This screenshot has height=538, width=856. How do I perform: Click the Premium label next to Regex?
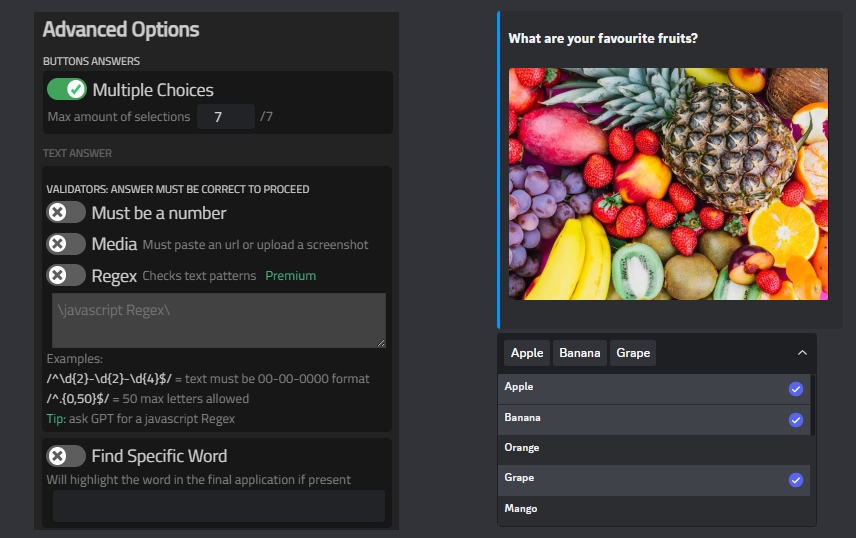(290, 276)
